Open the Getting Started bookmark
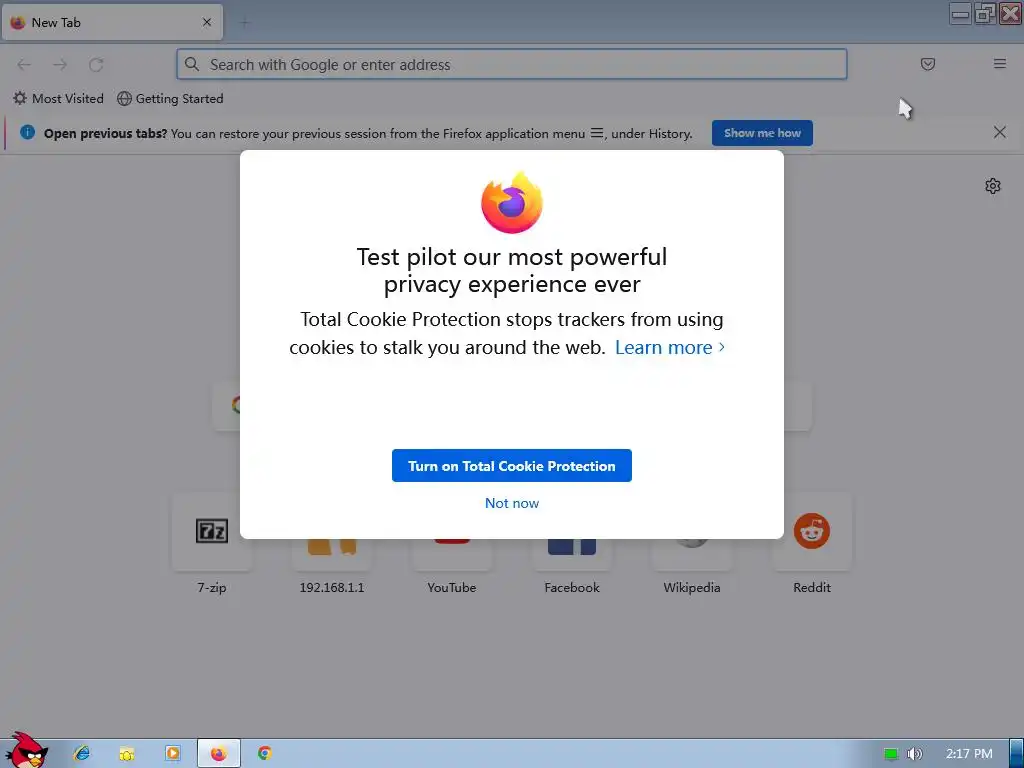Image resolution: width=1024 pixels, height=768 pixels. pos(170,99)
